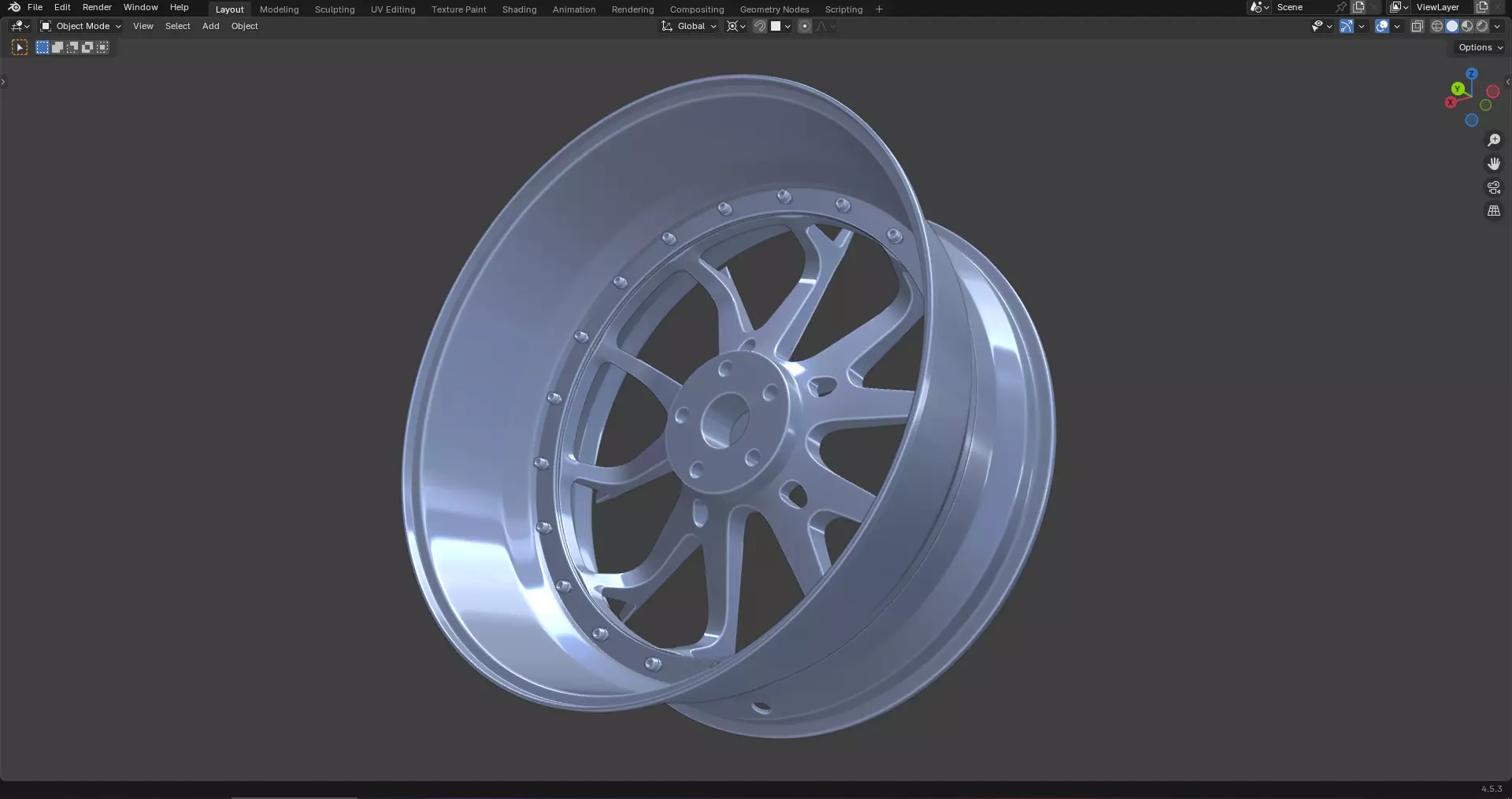The image size is (1512, 799).
Task: Choose the Intersect selection mode
Action: 102,47
